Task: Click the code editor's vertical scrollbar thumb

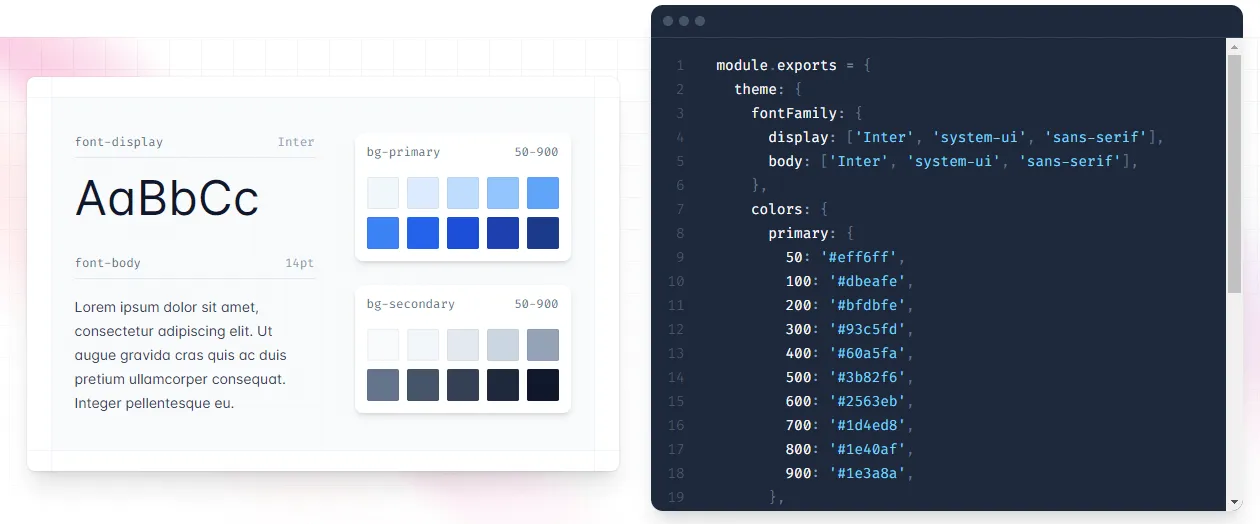Action: tap(1234, 174)
